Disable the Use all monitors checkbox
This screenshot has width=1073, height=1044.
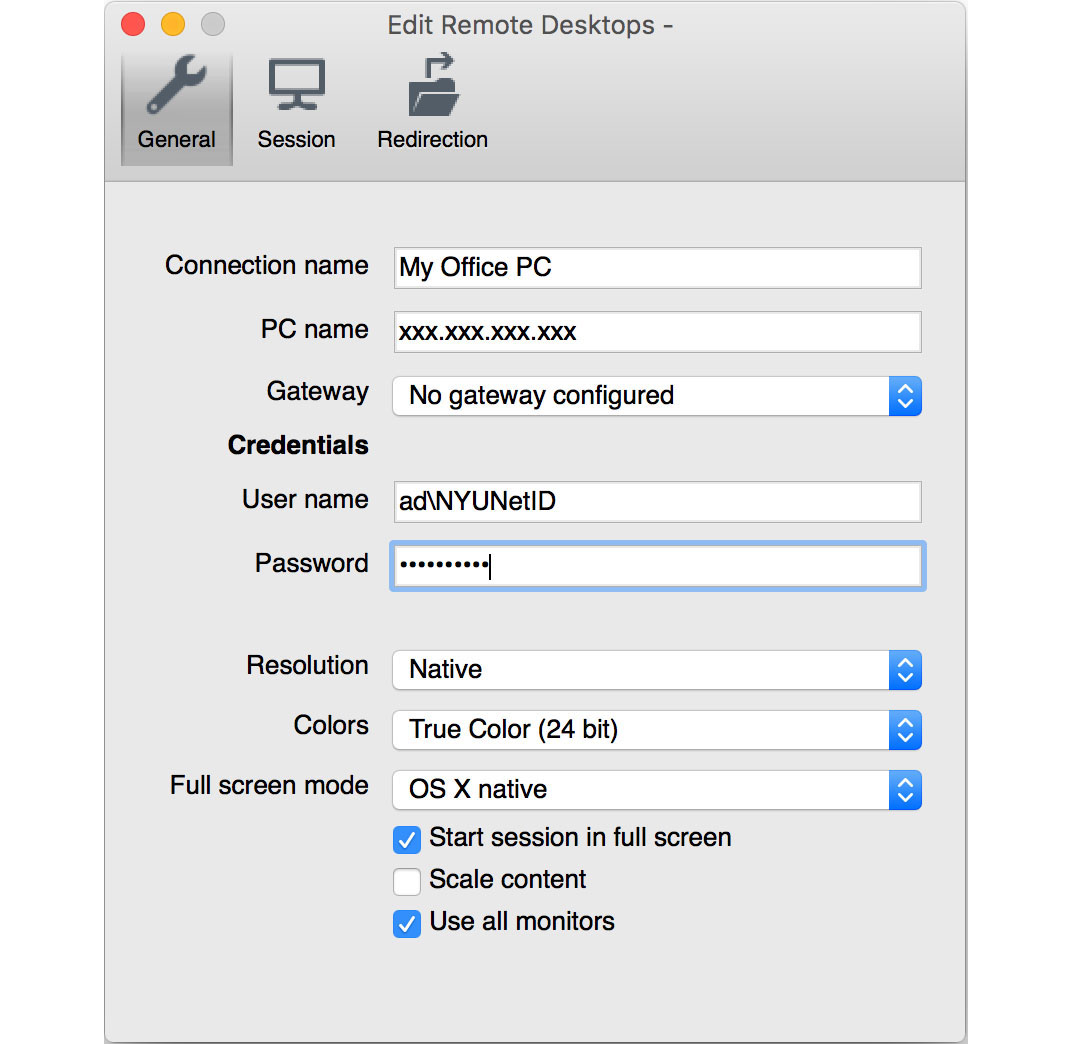tap(407, 923)
